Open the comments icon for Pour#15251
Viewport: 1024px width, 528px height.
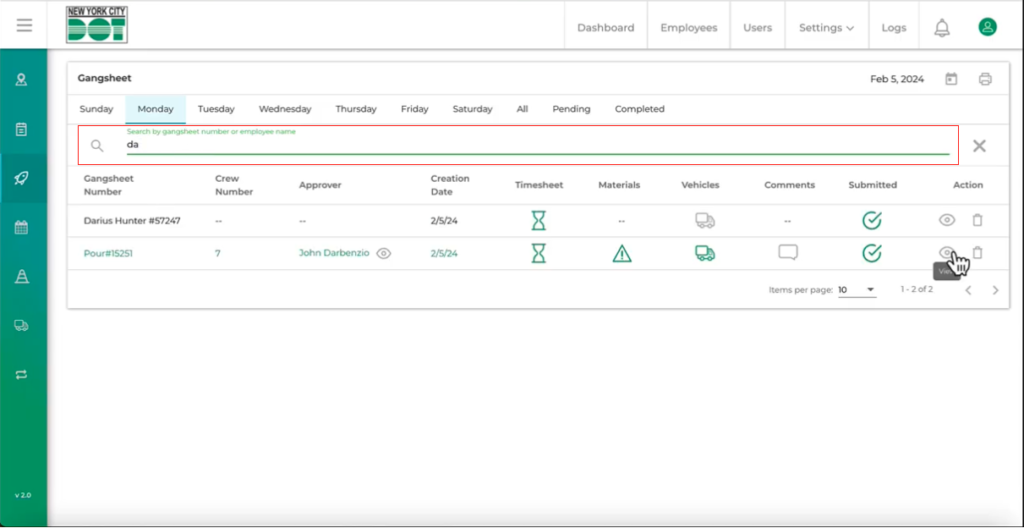pyautogui.click(x=788, y=253)
